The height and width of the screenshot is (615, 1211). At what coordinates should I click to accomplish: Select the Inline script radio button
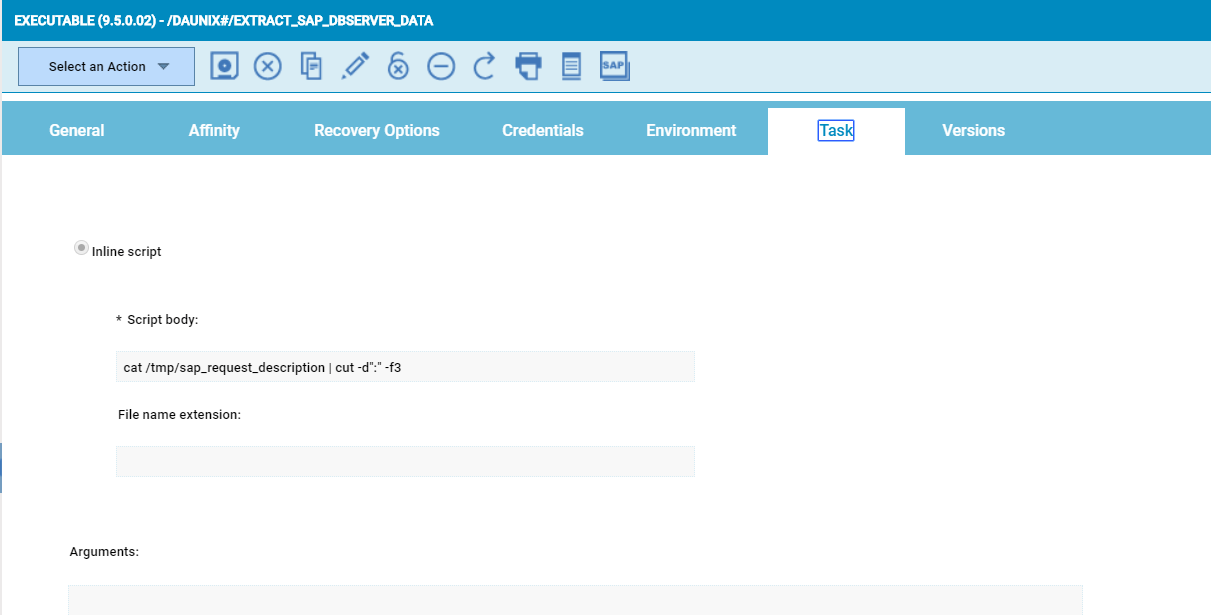pyautogui.click(x=81, y=249)
